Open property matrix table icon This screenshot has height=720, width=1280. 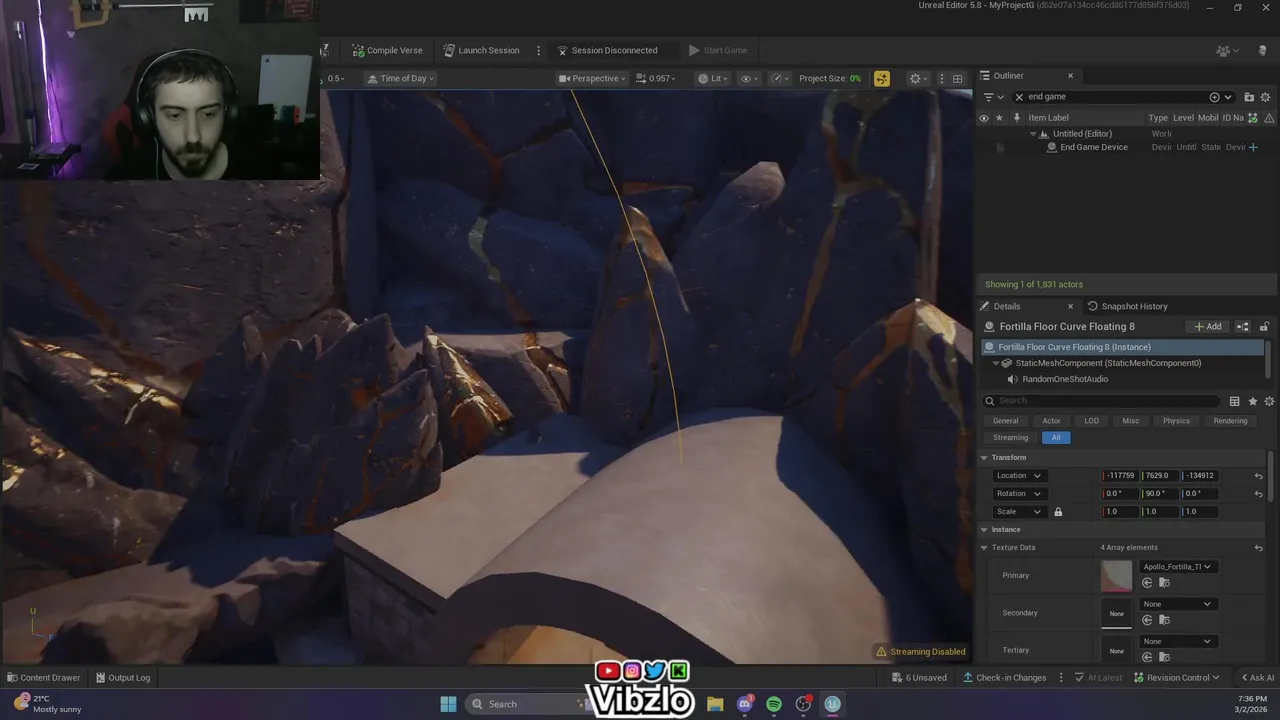1234,401
